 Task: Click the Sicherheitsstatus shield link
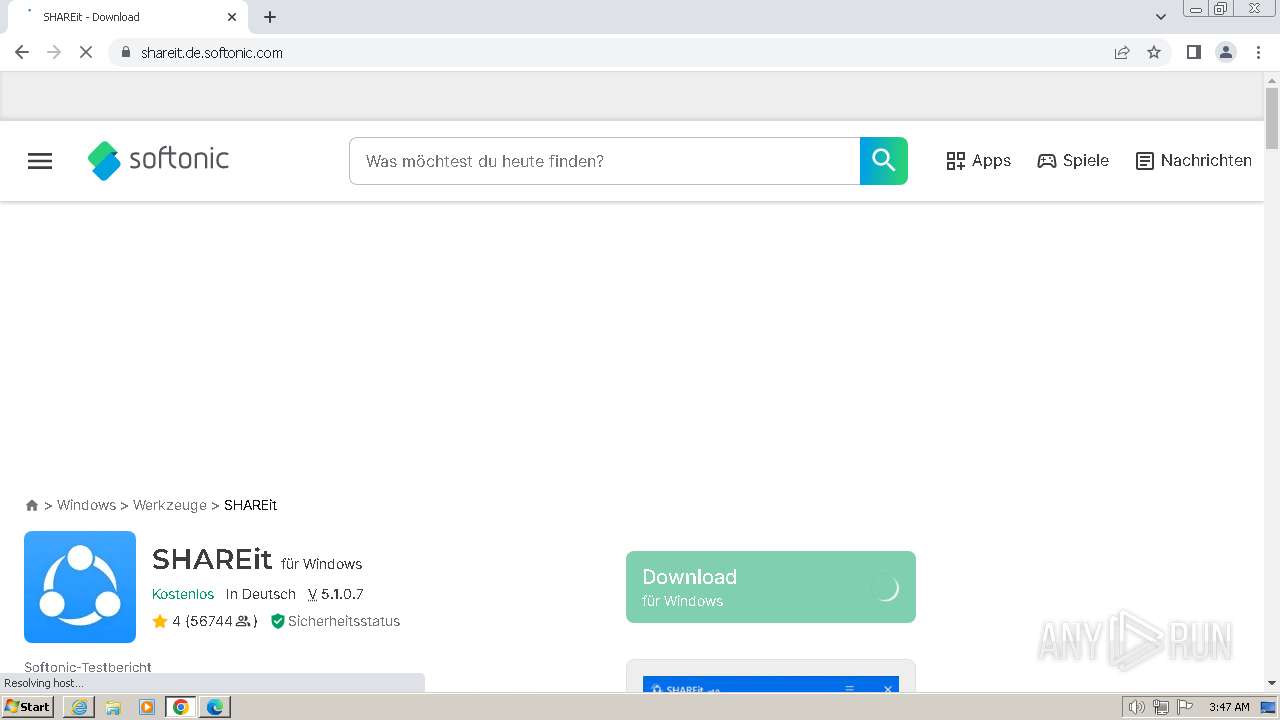335,621
